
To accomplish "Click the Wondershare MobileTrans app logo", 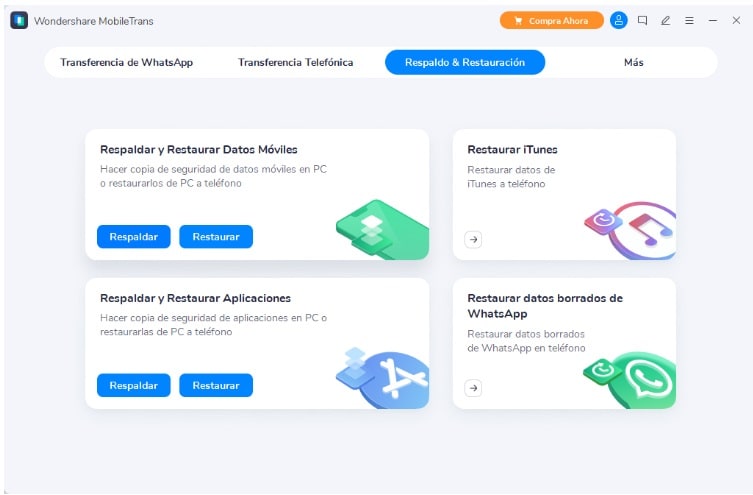I will 19,21.
